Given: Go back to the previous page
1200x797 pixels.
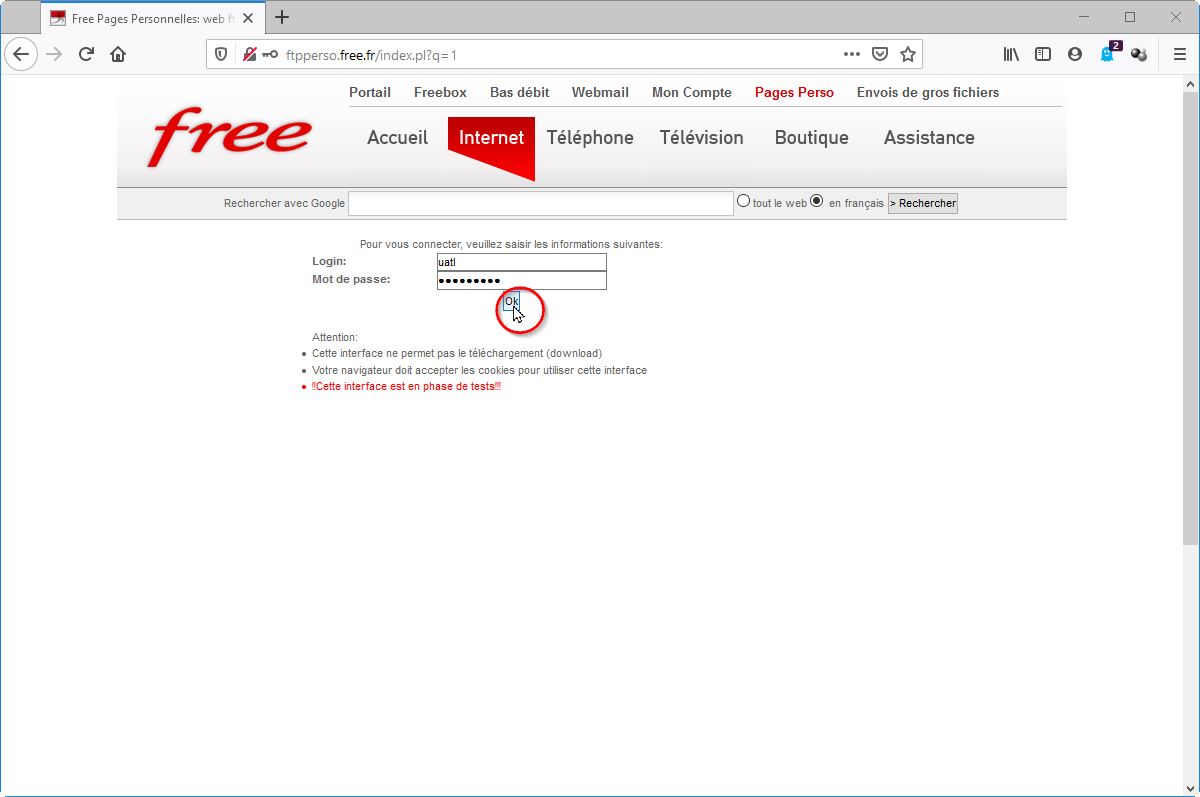Looking at the screenshot, I should (x=21, y=54).
